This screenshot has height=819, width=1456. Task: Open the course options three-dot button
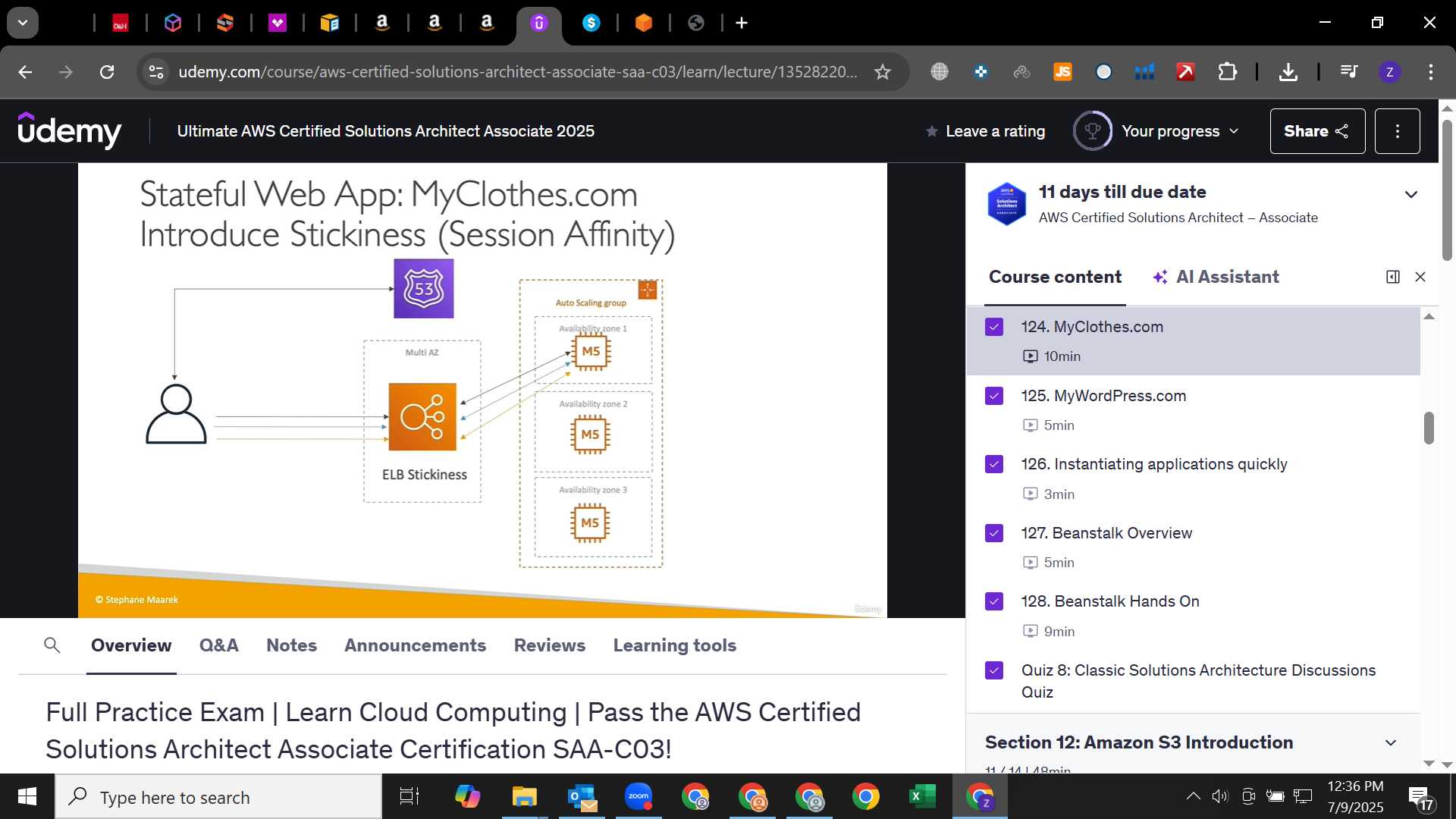pyautogui.click(x=1397, y=131)
